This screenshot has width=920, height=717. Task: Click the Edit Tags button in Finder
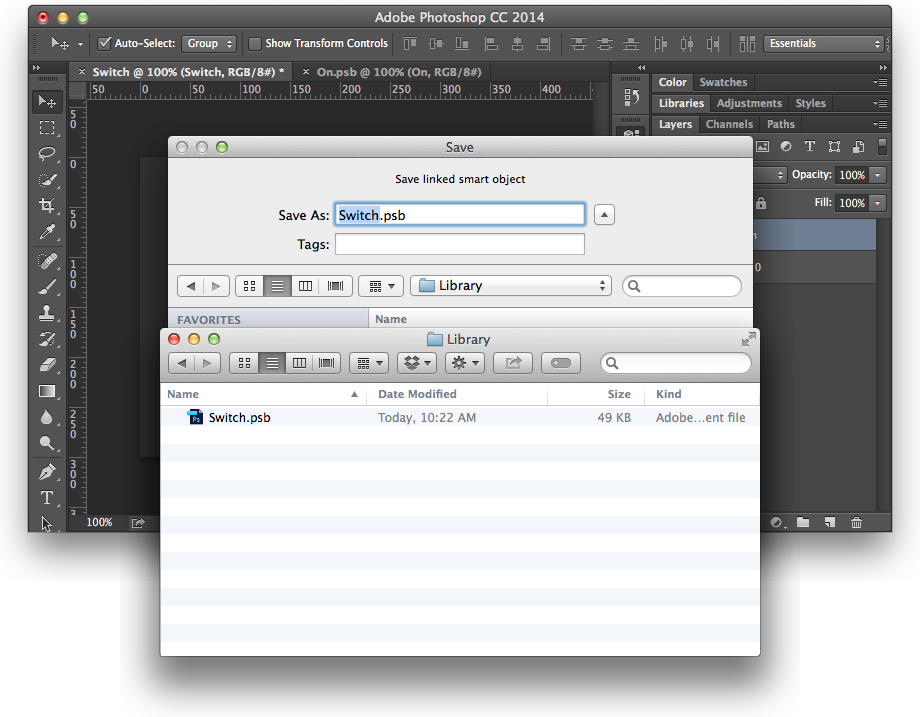click(561, 363)
